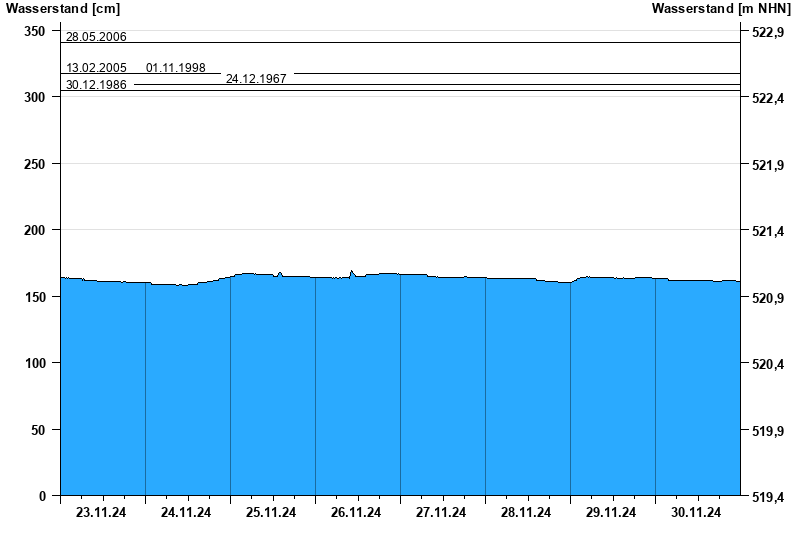Click the 27.11.24 date label

pos(442,513)
